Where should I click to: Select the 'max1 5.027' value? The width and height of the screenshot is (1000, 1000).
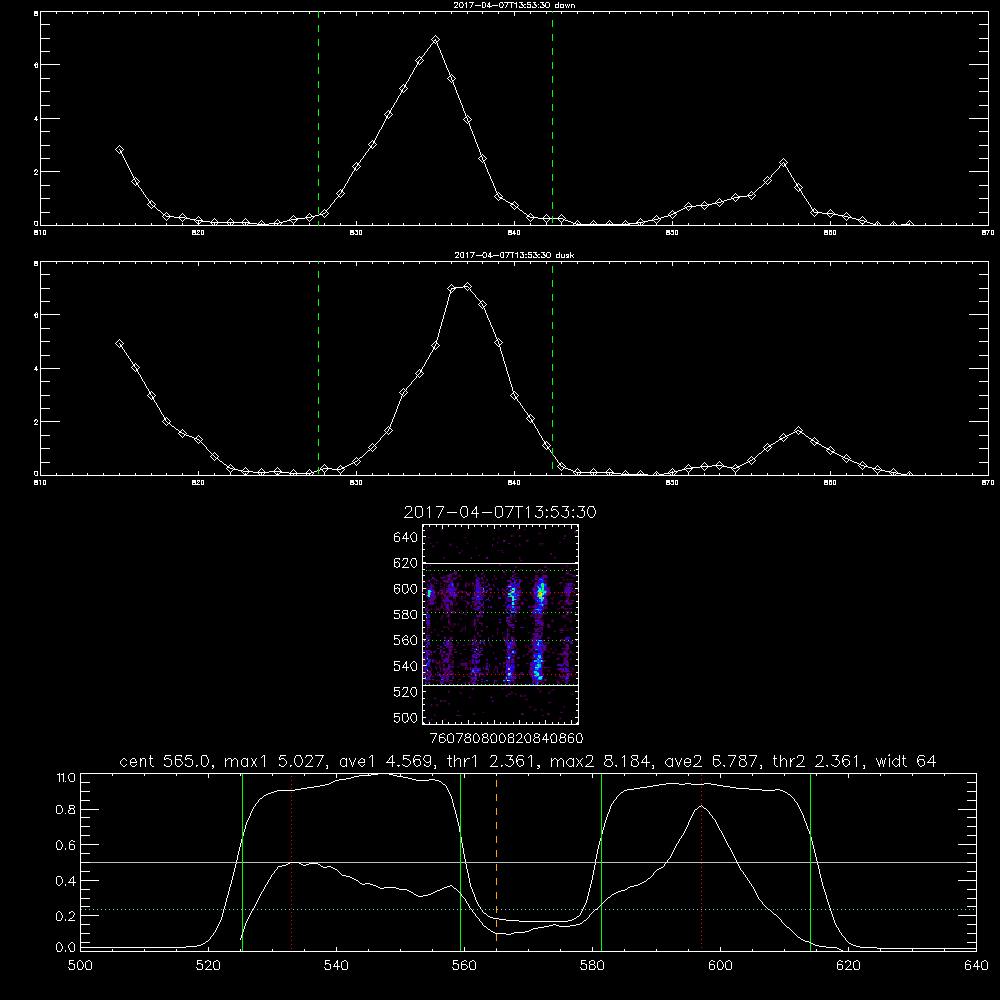coord(272,761)
